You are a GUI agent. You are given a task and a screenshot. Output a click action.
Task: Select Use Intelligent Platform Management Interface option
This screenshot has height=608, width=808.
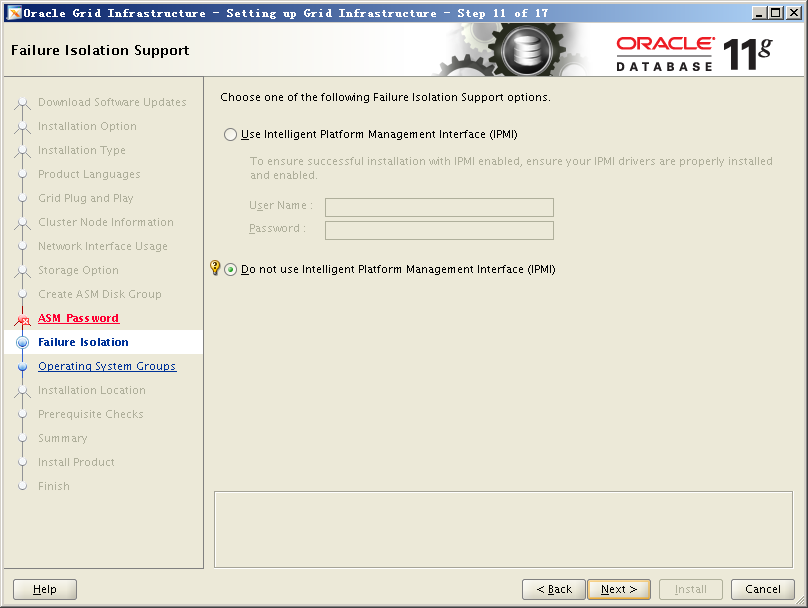231,134
